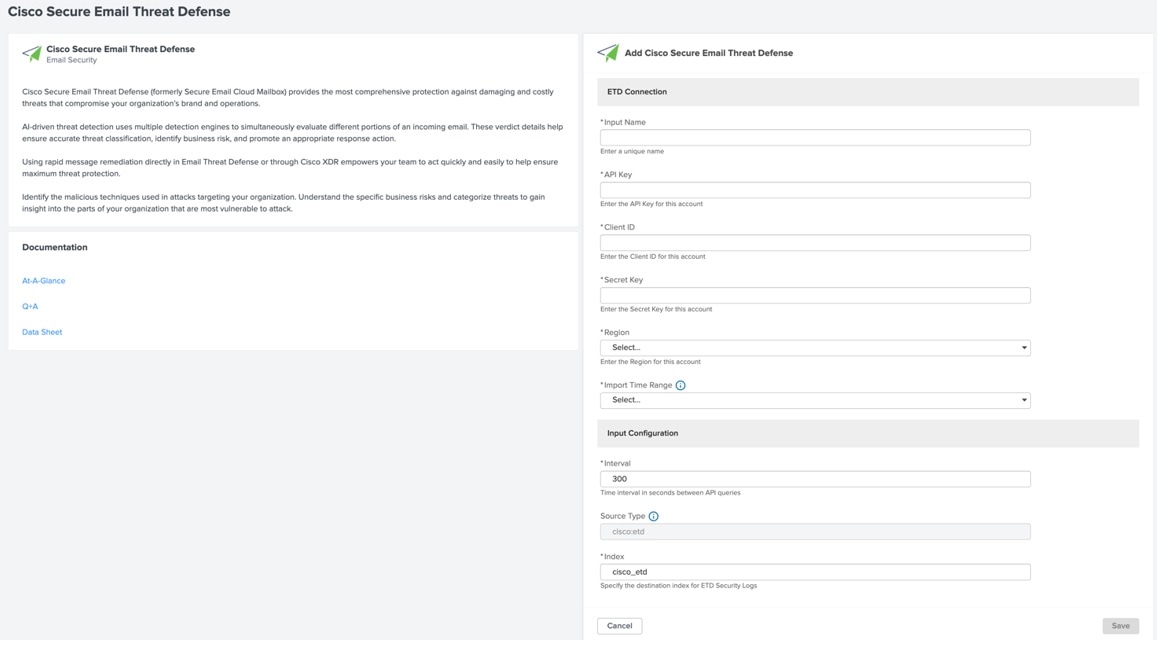
Task: Click the info icon next to Source Type
Action: click(653, 516)
